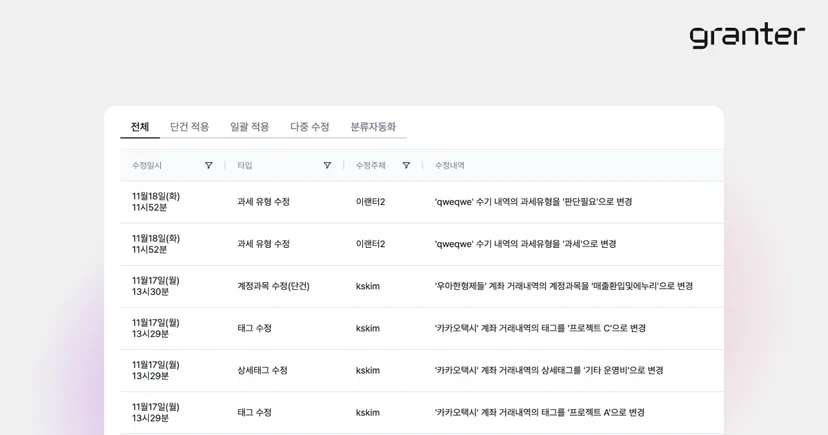Click the '기타 운영비' 상세태그 change entry
The image size is (828, 435).
coord(549,371)
